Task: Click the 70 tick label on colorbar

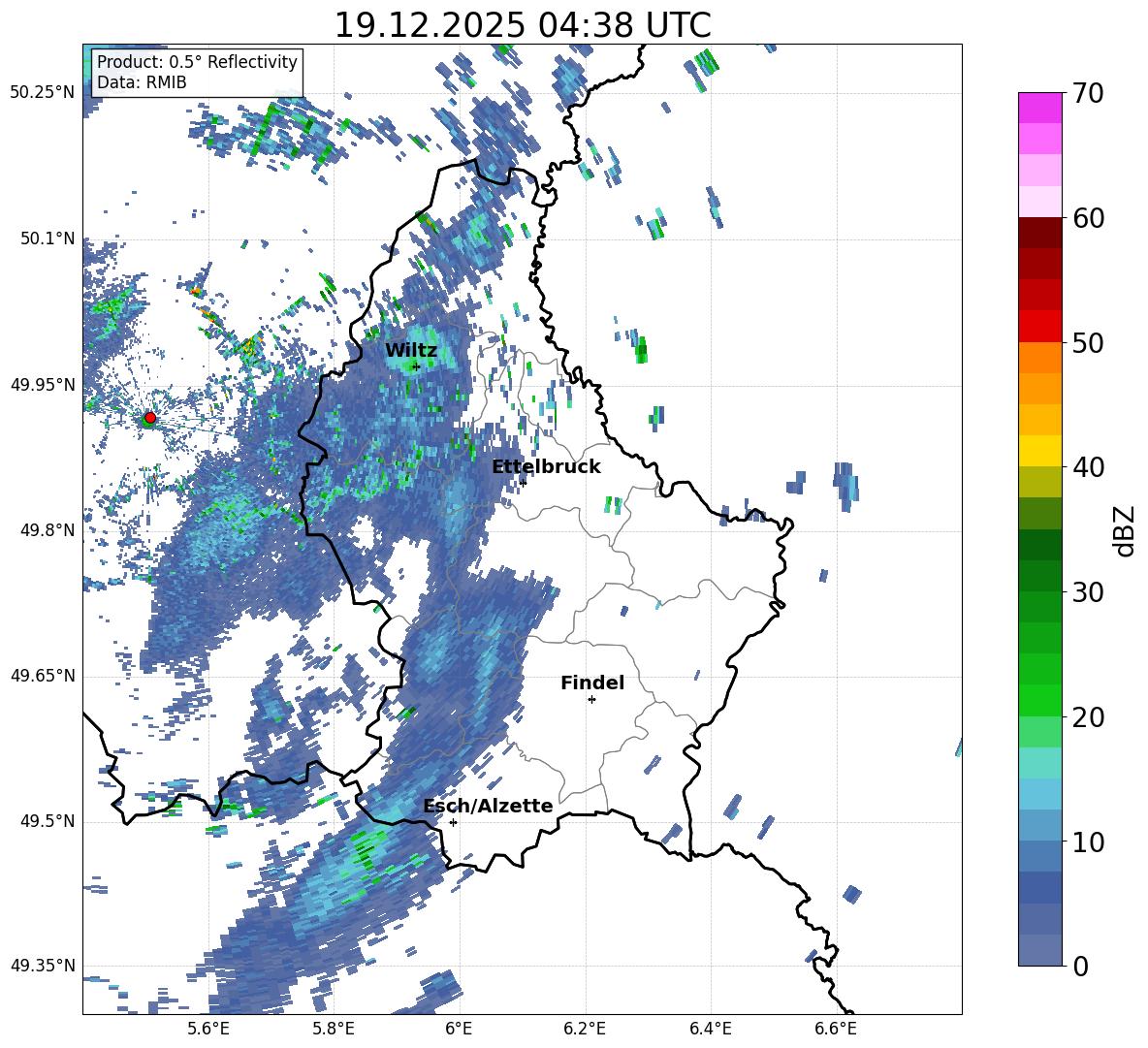Action: click(1088, 93)
